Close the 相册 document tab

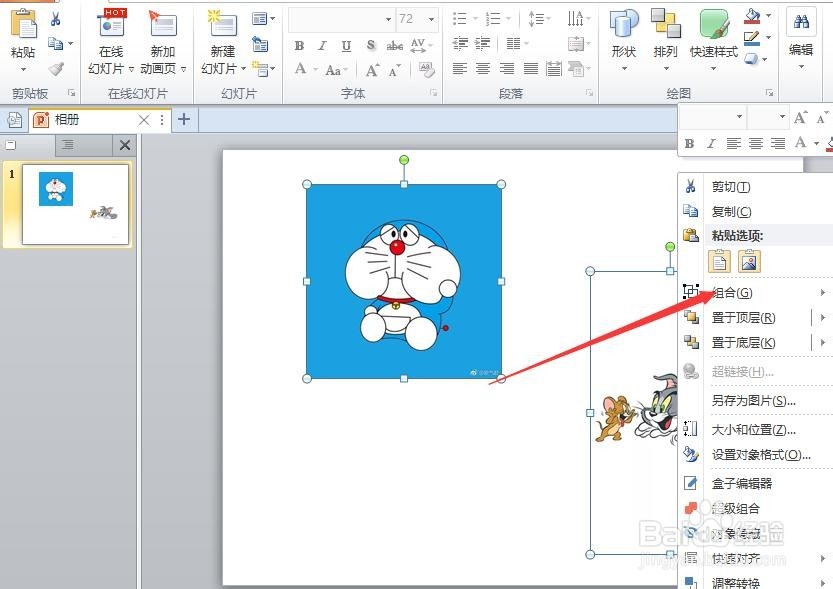[143, 120]
